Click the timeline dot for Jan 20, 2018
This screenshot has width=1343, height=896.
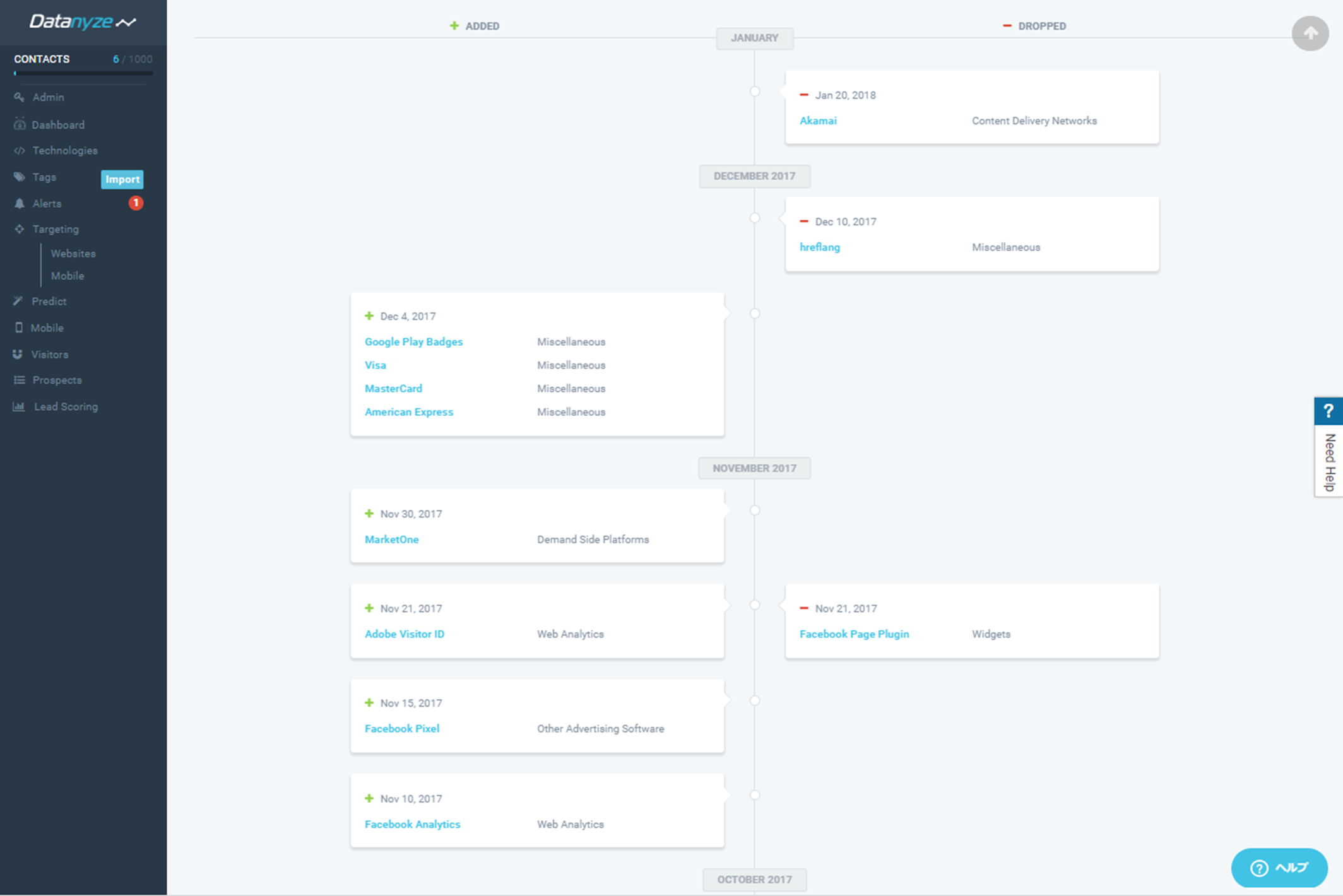click(755, 91)
